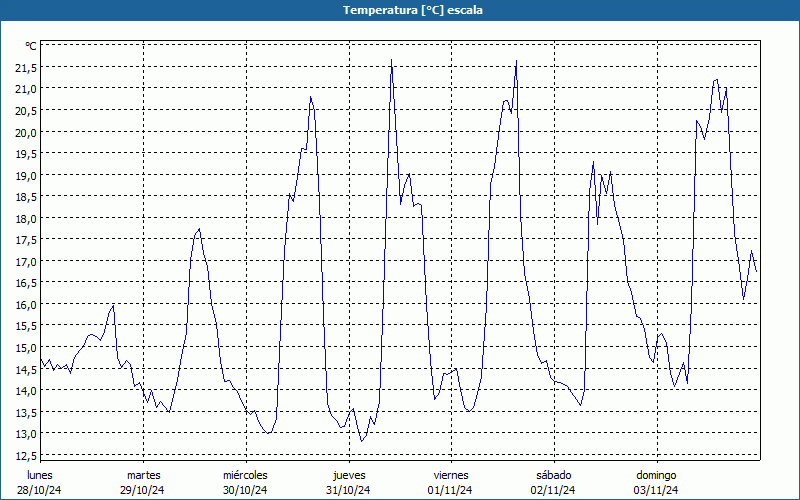Select the date 01/11/24

[x=450, y=490]
